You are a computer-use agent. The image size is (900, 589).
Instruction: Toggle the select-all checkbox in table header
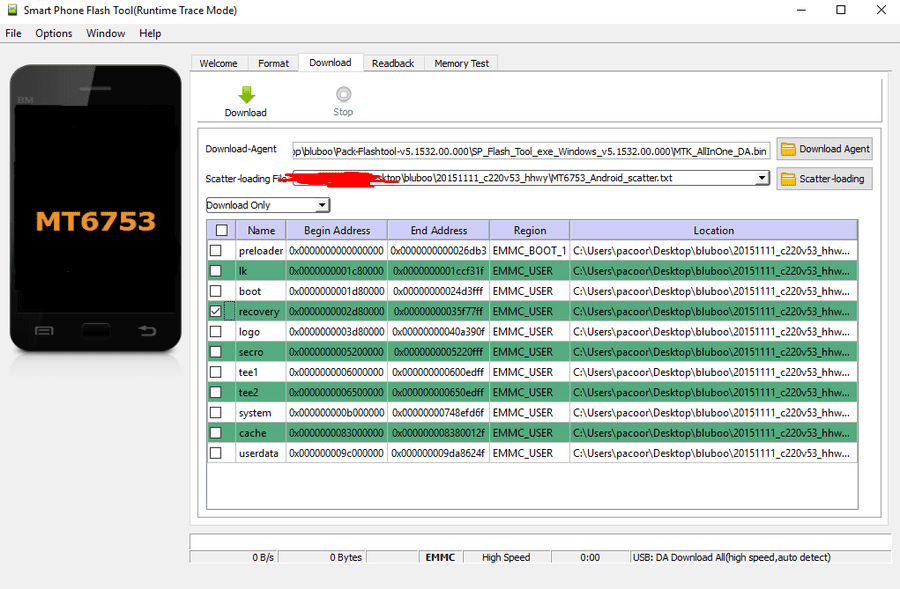(x=222, y=230)
